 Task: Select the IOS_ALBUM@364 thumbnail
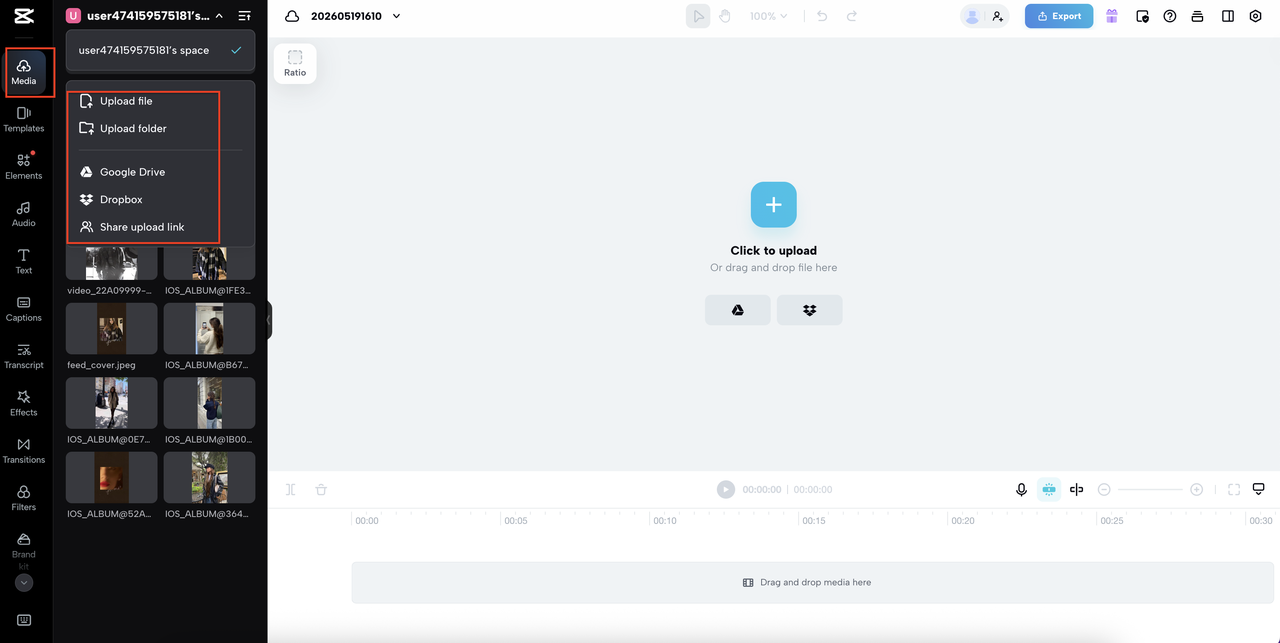coord(210,477)
